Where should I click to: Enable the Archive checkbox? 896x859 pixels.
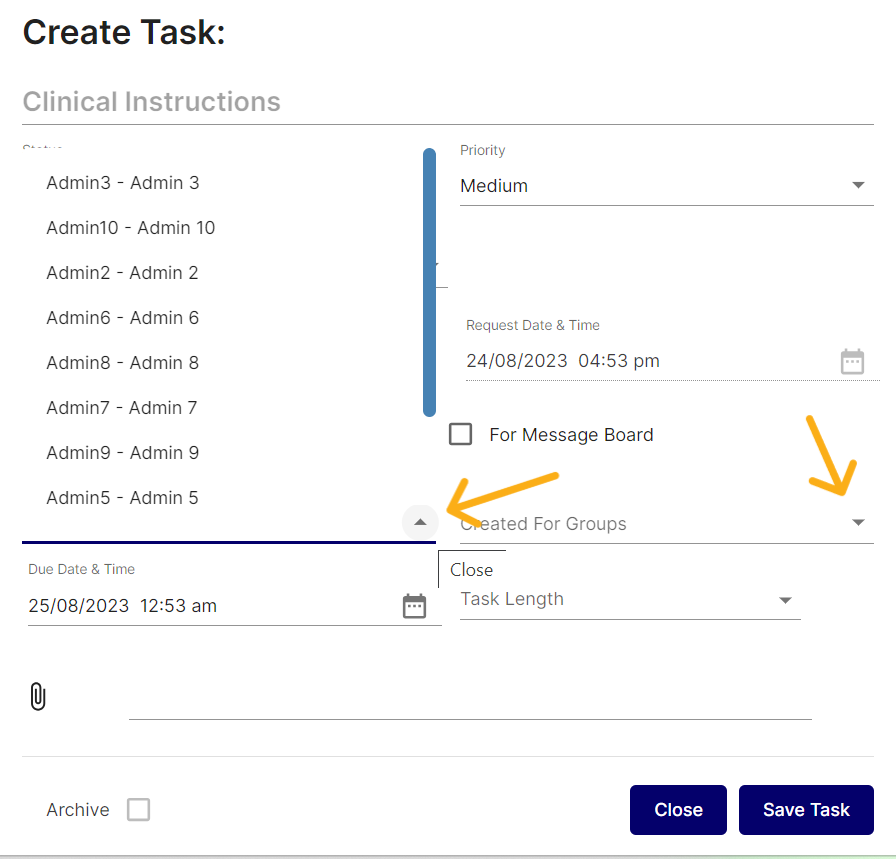(x=139, y=809)
